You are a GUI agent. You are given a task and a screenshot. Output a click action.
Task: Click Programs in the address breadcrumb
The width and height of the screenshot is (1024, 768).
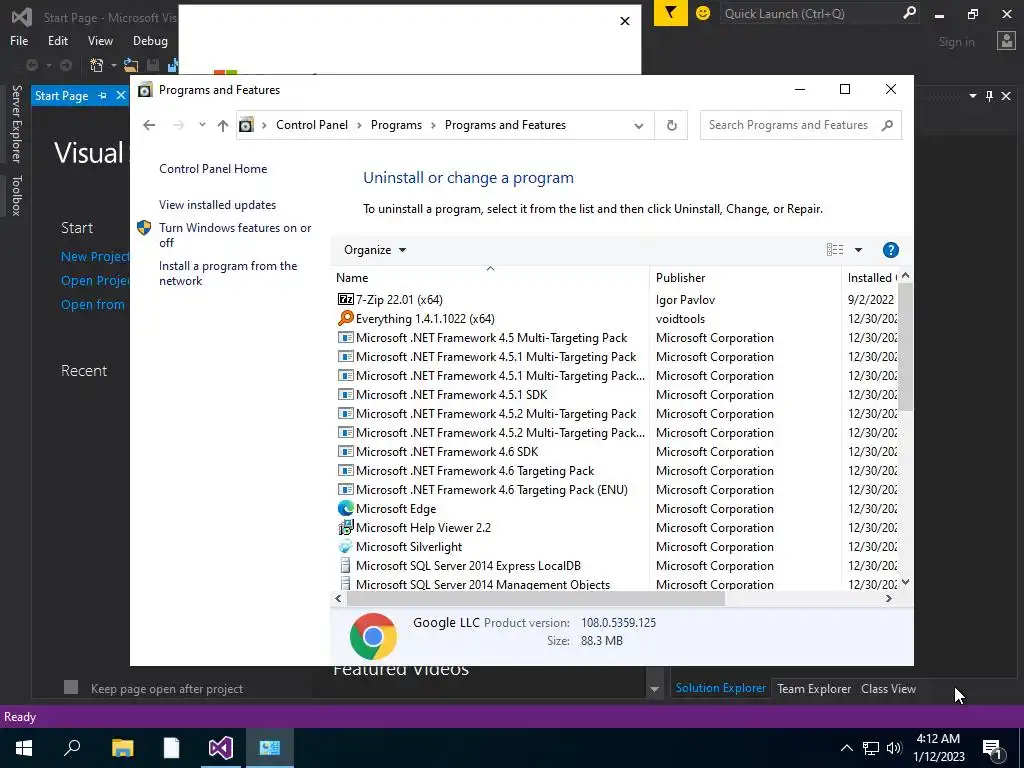pos(396,125)
